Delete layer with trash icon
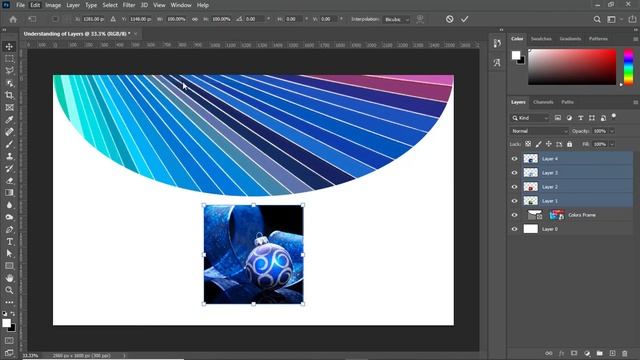The height and width of the screenshot is (360, 640). [624, 353]
